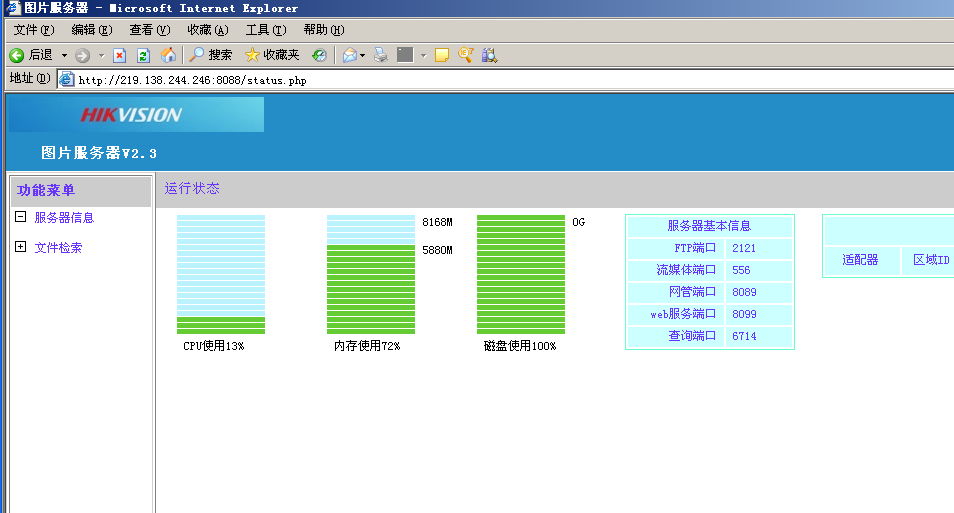Click the Mail envelope icon
The height and width of the screenshot is (513, 954).
coord(349,55)
